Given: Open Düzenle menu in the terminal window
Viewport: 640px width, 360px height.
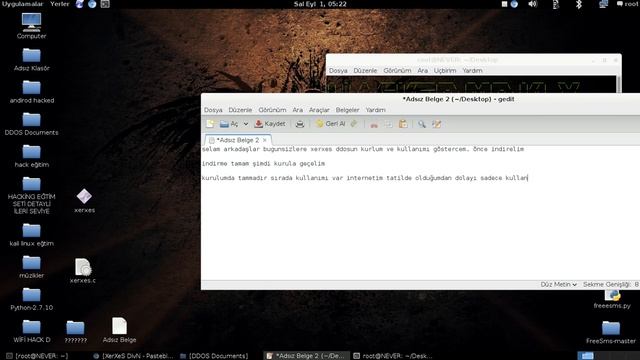Looking at the screenshot, I should [365, 71].
